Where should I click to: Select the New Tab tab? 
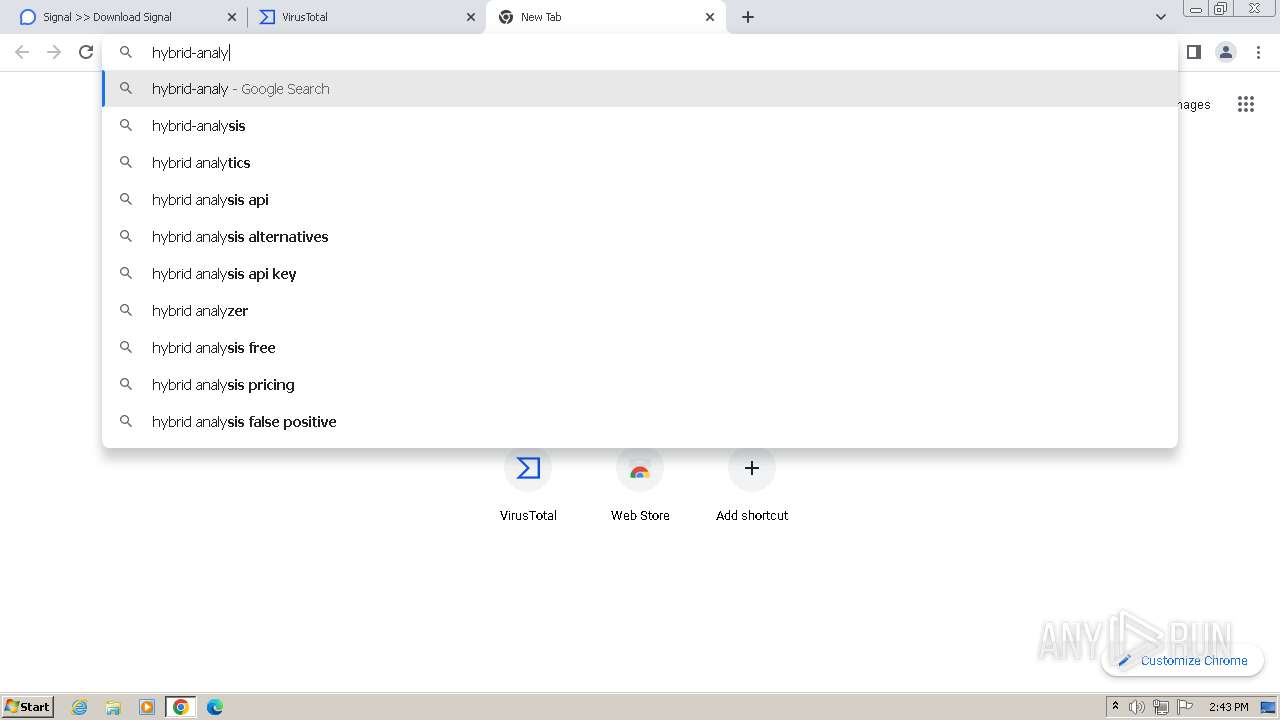[x=605, y=17]
